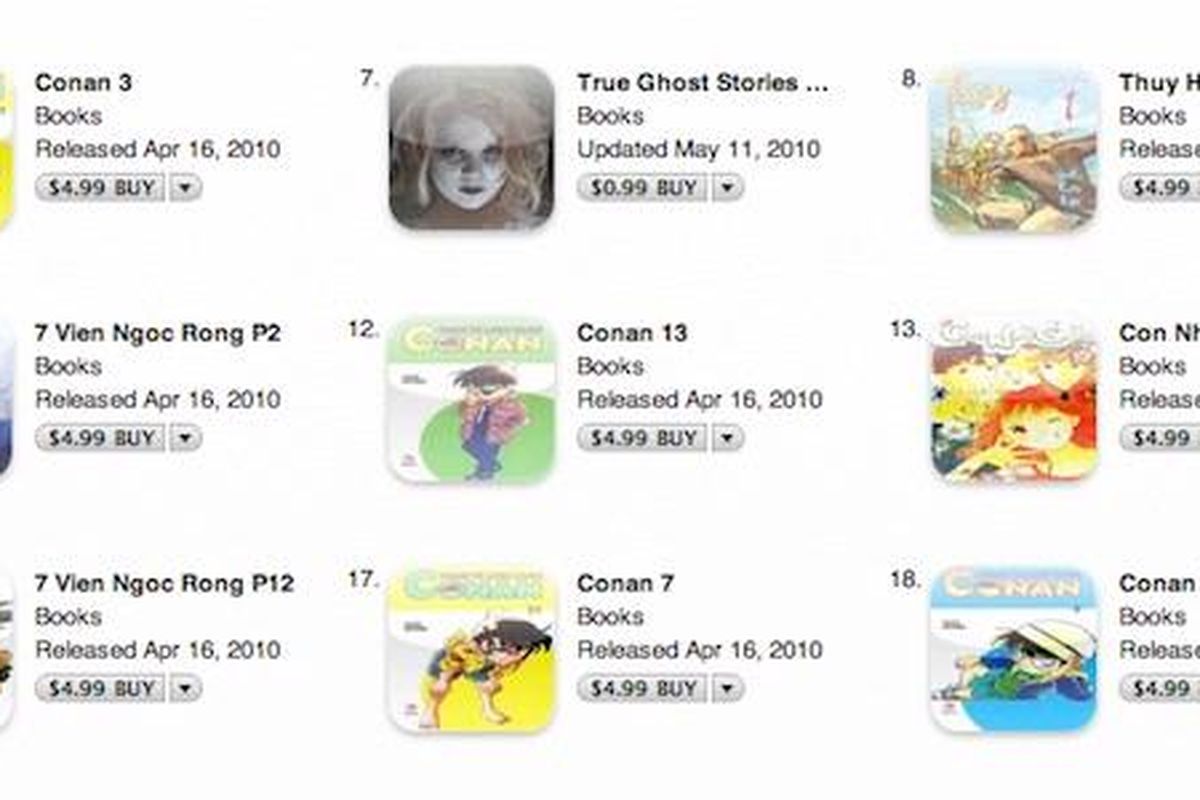Viewport: 1200px width, 800px height.
Task: Open dropdown for 7 Vien Ngoc Rong P12
Action: (x=185, y=688)
